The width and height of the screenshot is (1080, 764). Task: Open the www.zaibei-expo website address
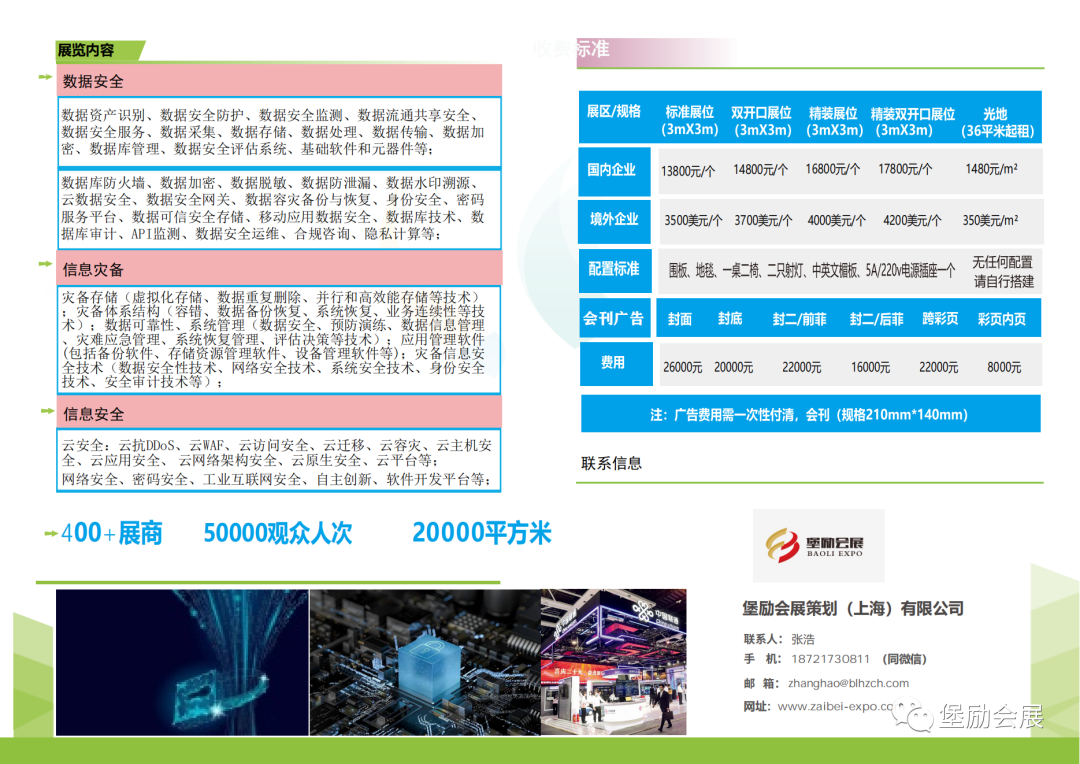[835, 706]
